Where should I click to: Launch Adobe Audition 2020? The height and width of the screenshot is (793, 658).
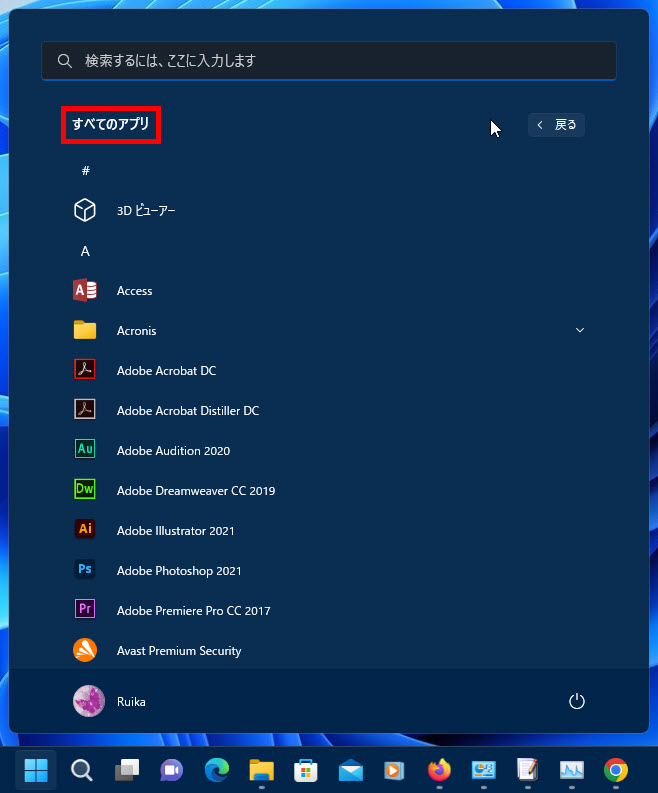[x=172, y=451]
